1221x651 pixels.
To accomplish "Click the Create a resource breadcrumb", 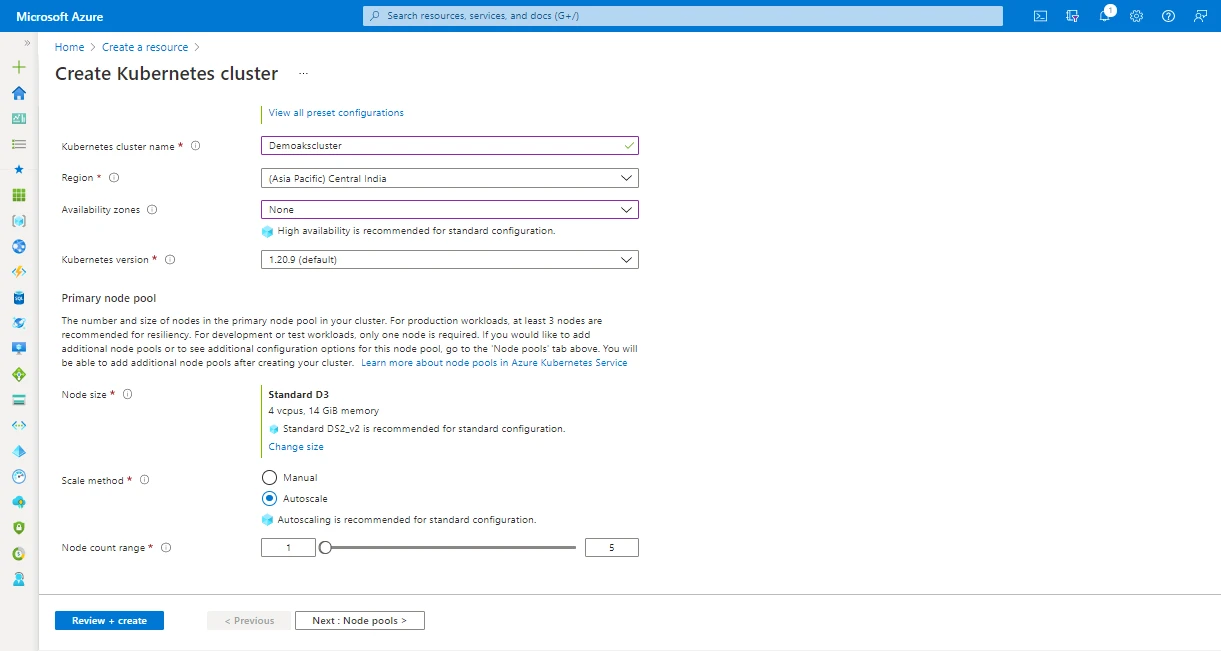I will (x=145, y=46).
